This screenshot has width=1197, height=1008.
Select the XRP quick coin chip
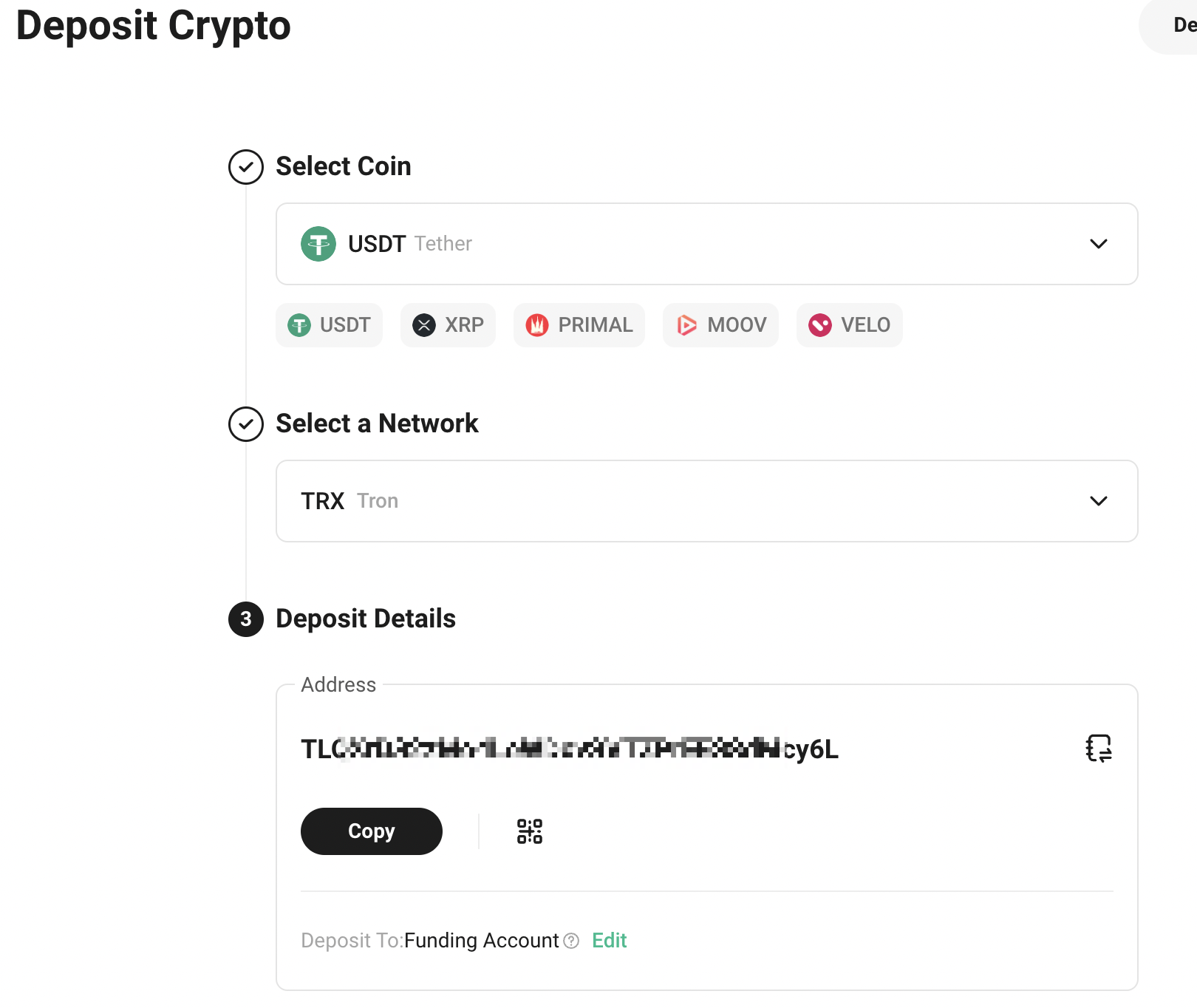pyautogui.click(x=448, y=325)
